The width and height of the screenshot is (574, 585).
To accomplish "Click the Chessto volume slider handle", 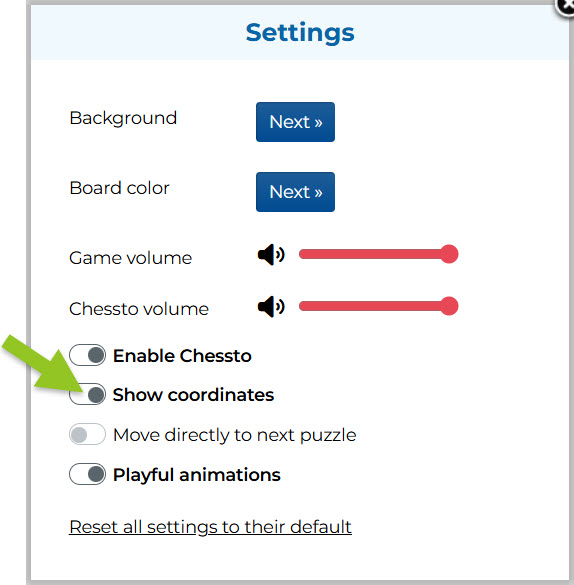I will pos(449,306).
